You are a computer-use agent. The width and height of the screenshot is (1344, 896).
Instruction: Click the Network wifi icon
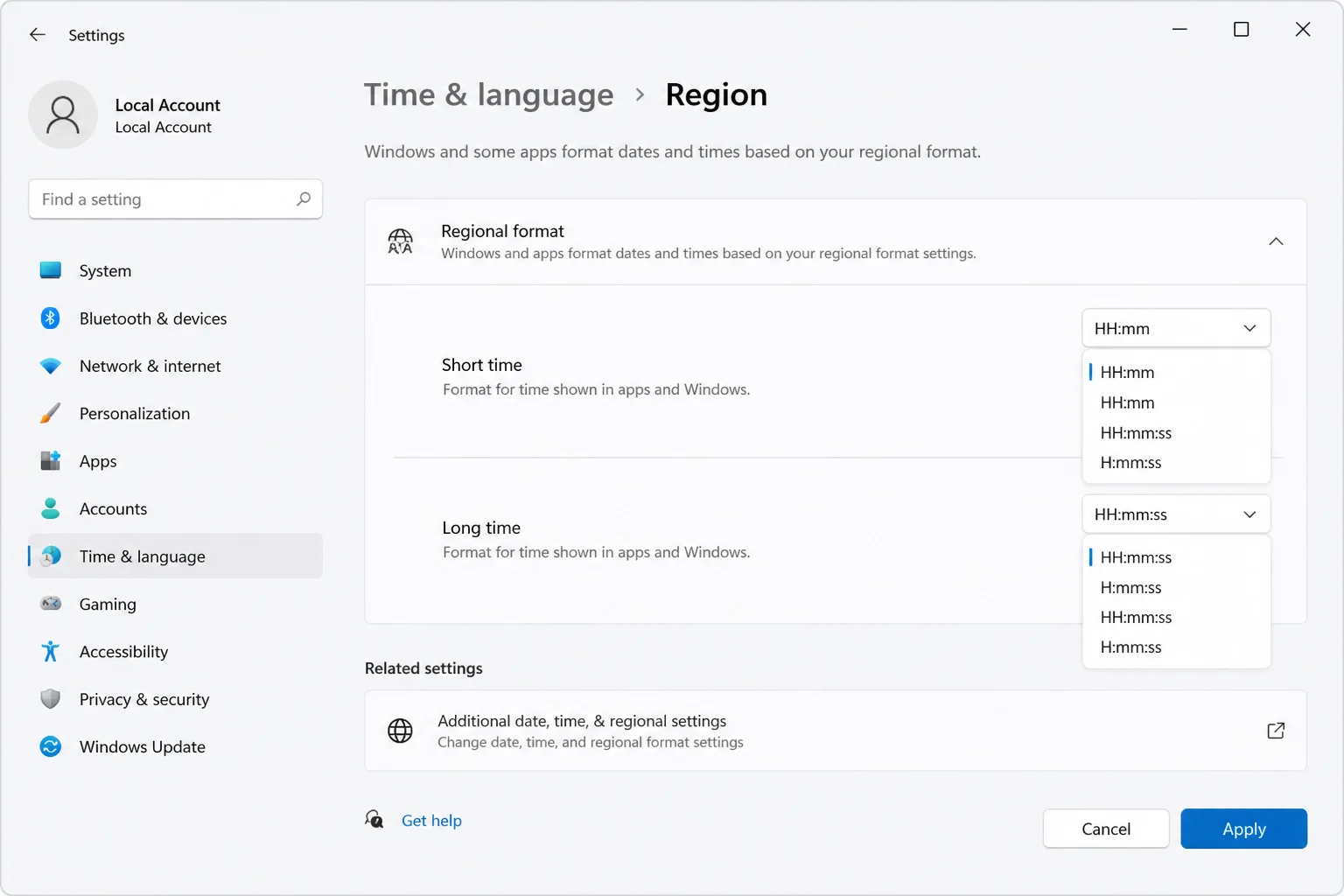(51, 366)
